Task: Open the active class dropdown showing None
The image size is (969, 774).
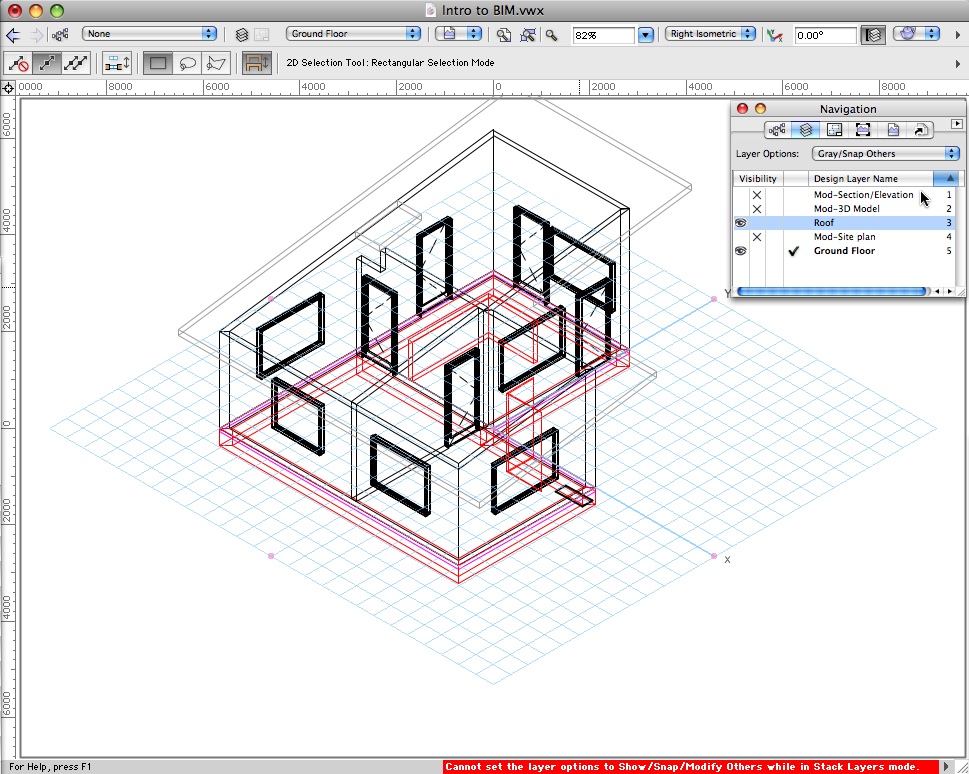Action: pos(149,34)
